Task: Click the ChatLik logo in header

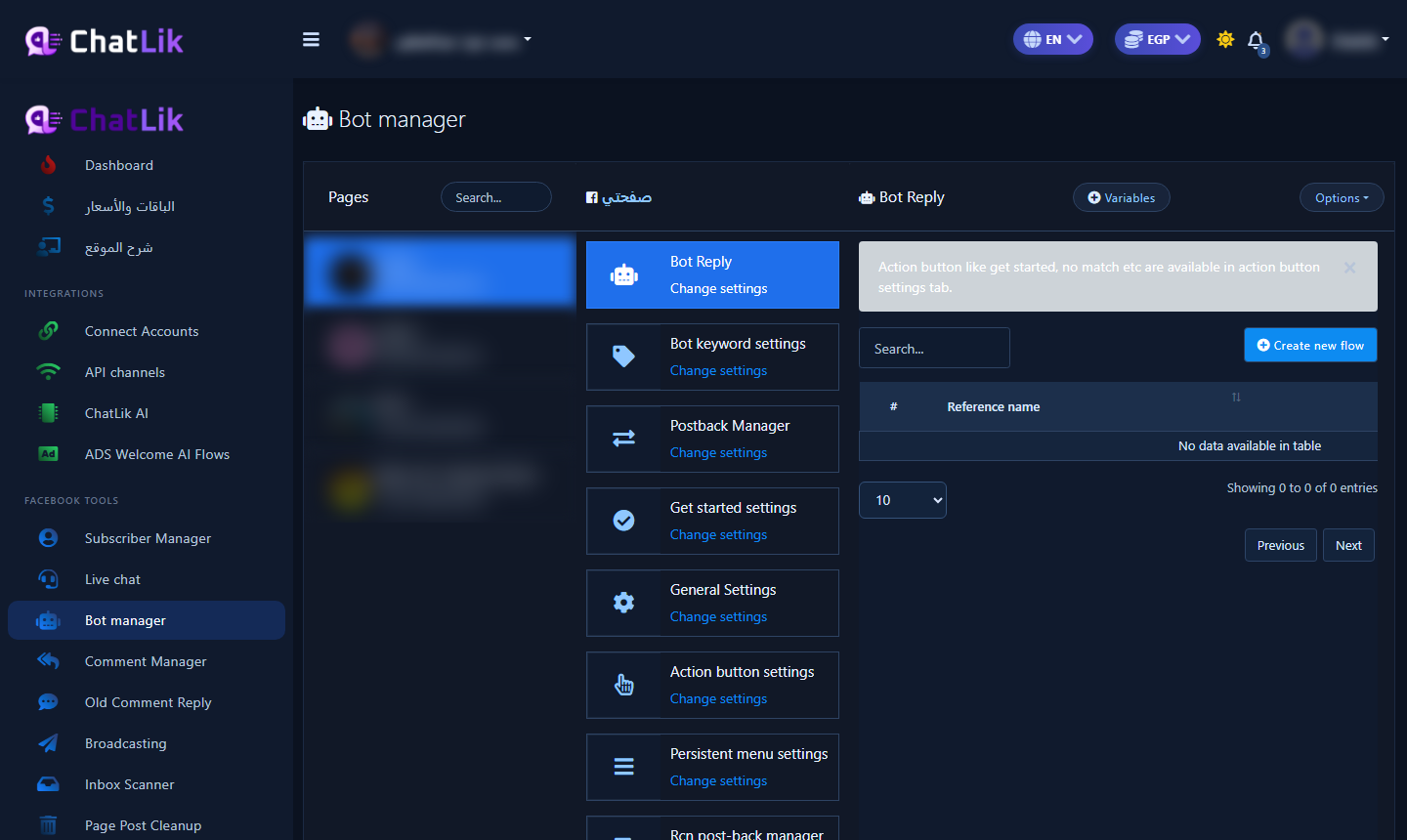Action: 105,41
